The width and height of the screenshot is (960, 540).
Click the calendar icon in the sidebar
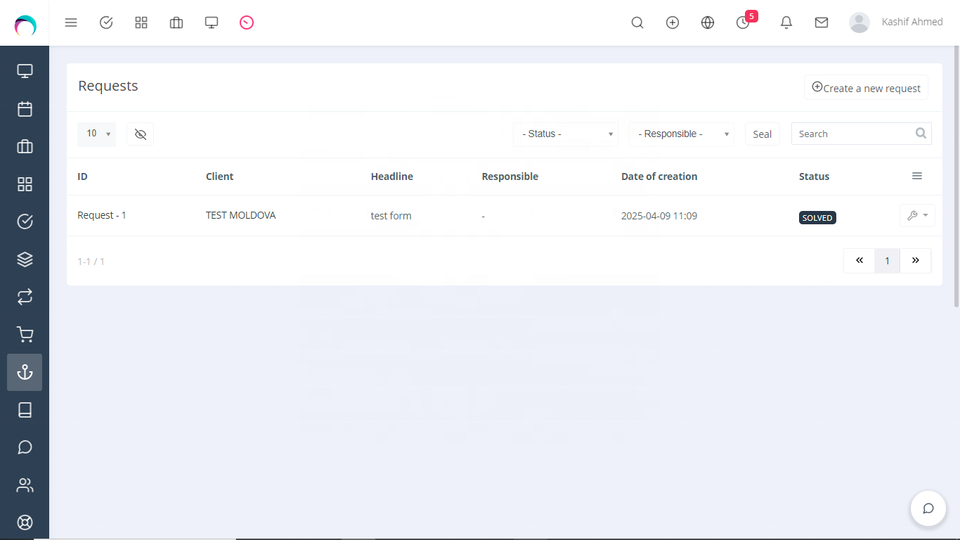[25, 109]
